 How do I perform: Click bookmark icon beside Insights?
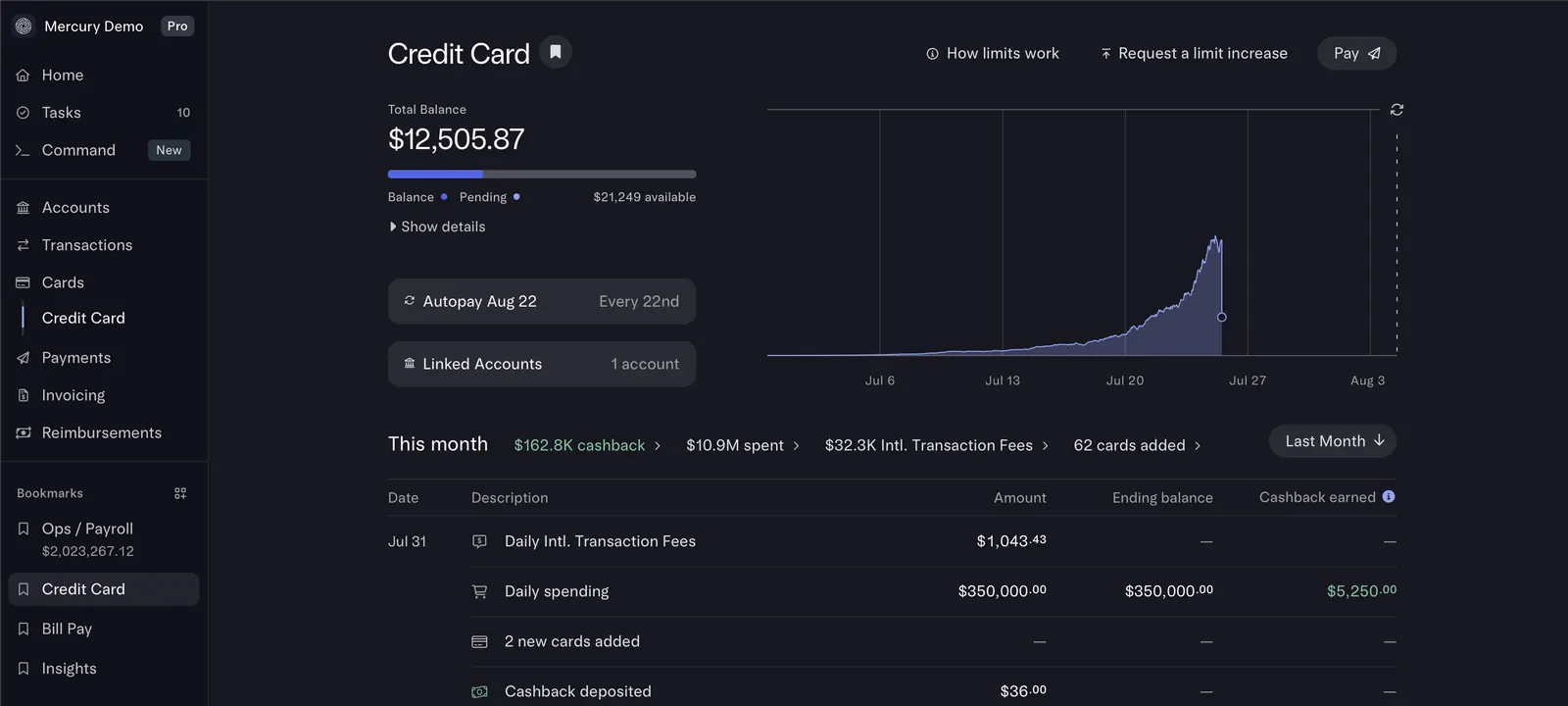click(x=24, y=669)
